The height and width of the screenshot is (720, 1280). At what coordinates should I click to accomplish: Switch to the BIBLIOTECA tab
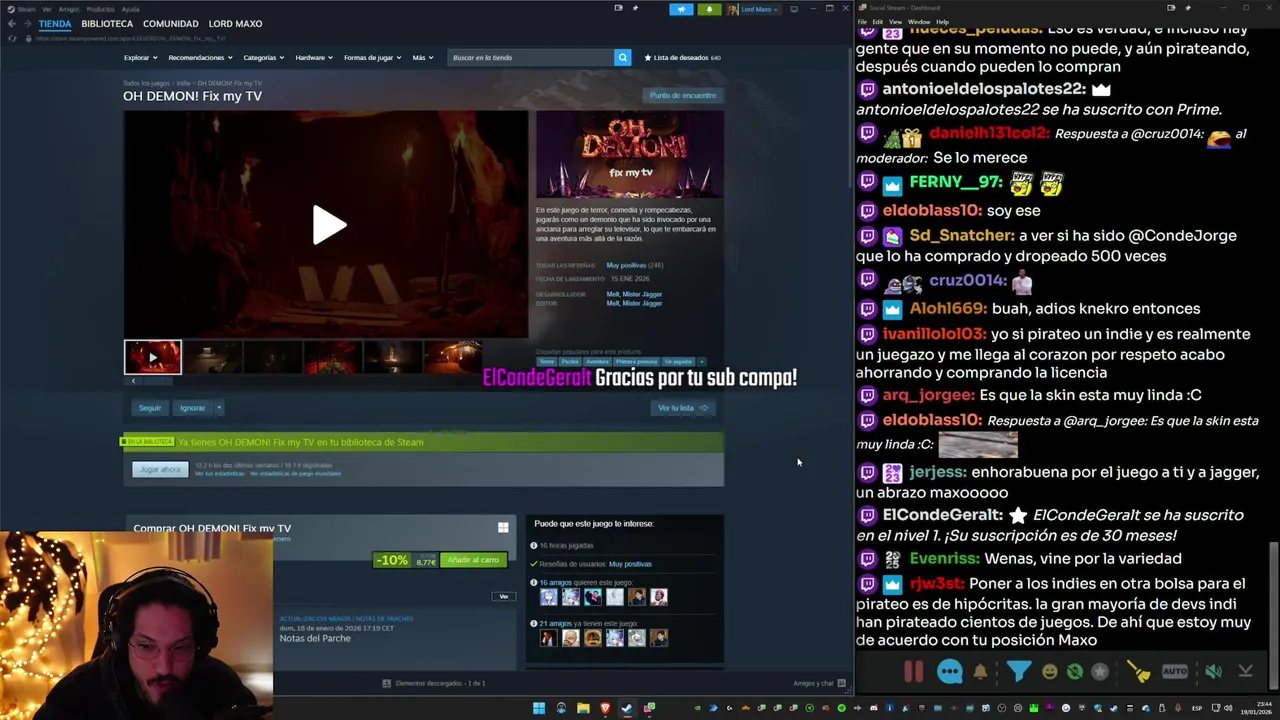click(107, 23)
